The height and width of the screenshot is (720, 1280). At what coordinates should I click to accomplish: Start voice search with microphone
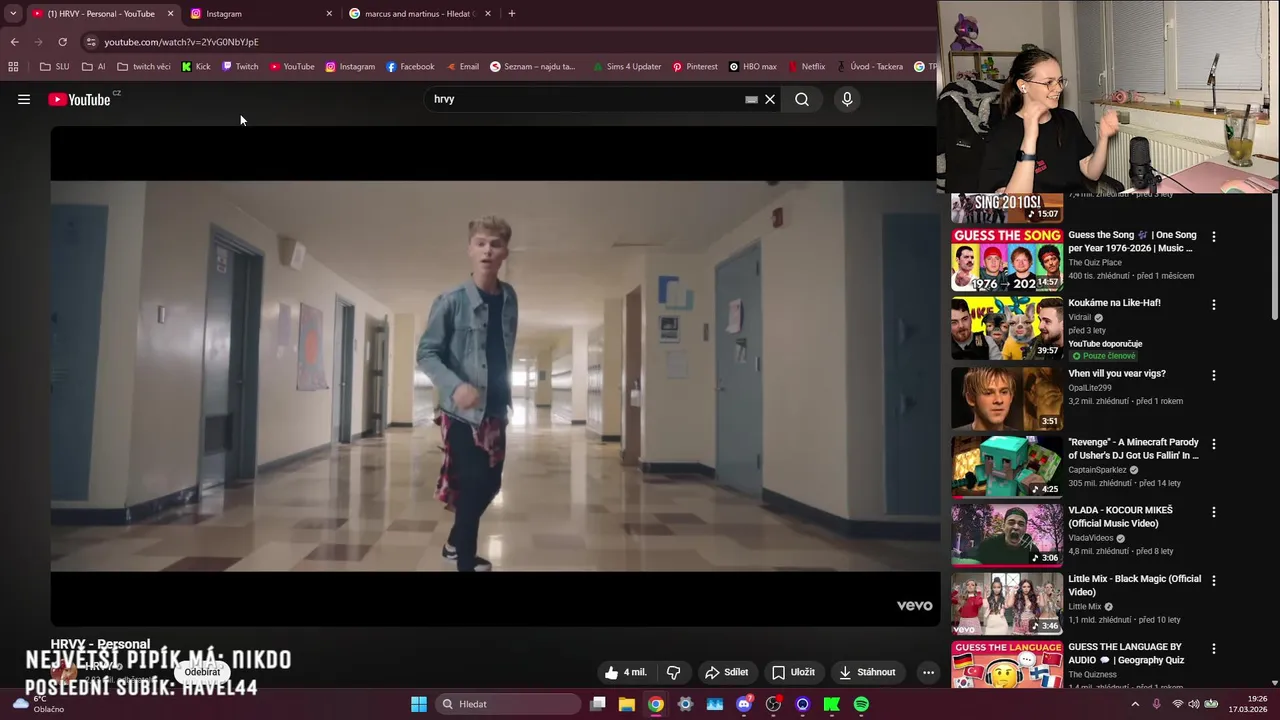(x=847, y=99)
